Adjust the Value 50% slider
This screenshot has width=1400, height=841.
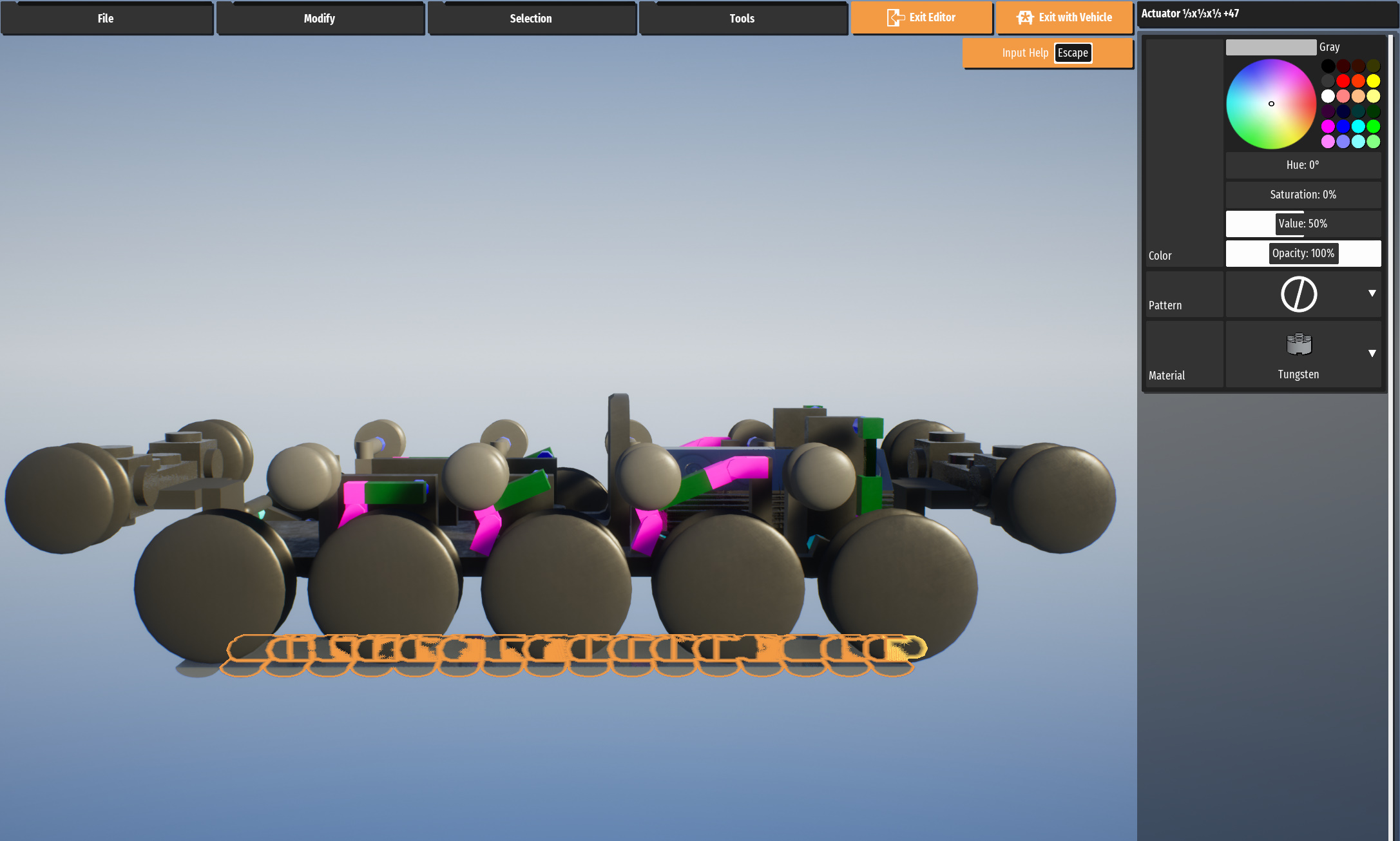pyautogui.click(x=1303, y=224)
